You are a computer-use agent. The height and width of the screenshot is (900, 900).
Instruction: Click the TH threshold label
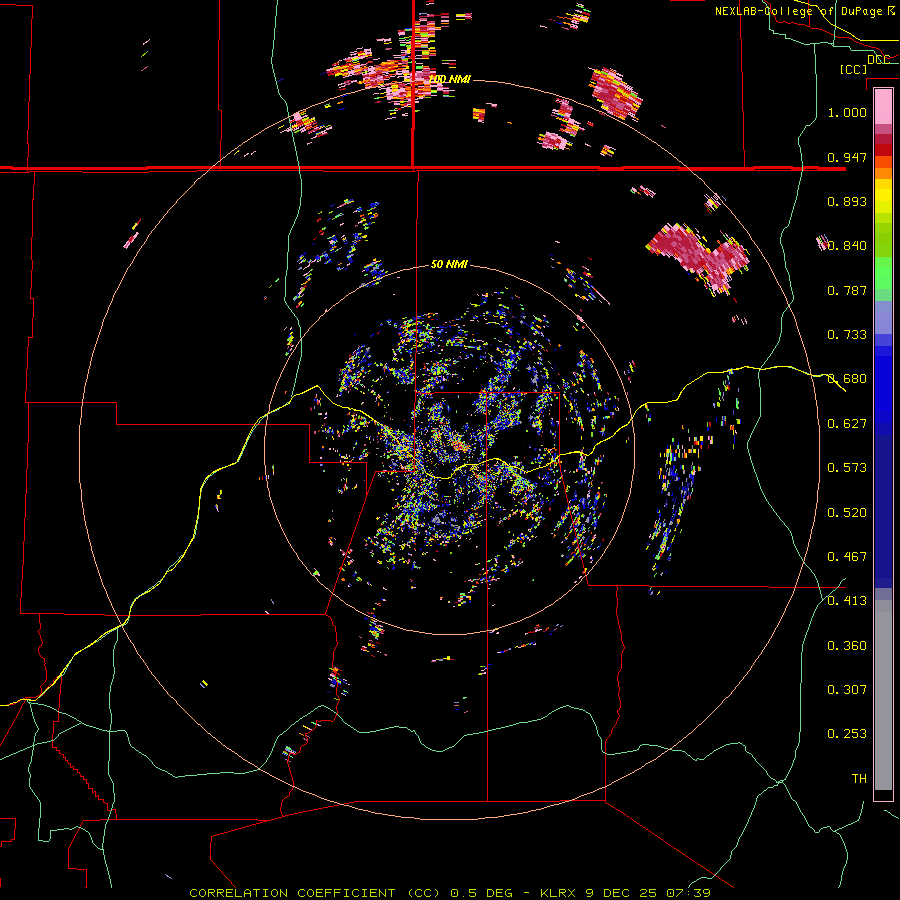point(859,779)
